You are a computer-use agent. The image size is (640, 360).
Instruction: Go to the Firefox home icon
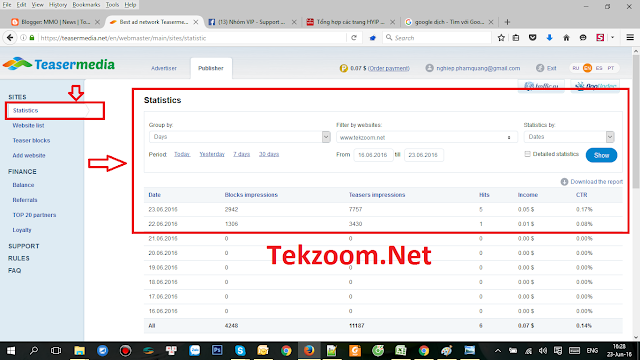point(566,38)
